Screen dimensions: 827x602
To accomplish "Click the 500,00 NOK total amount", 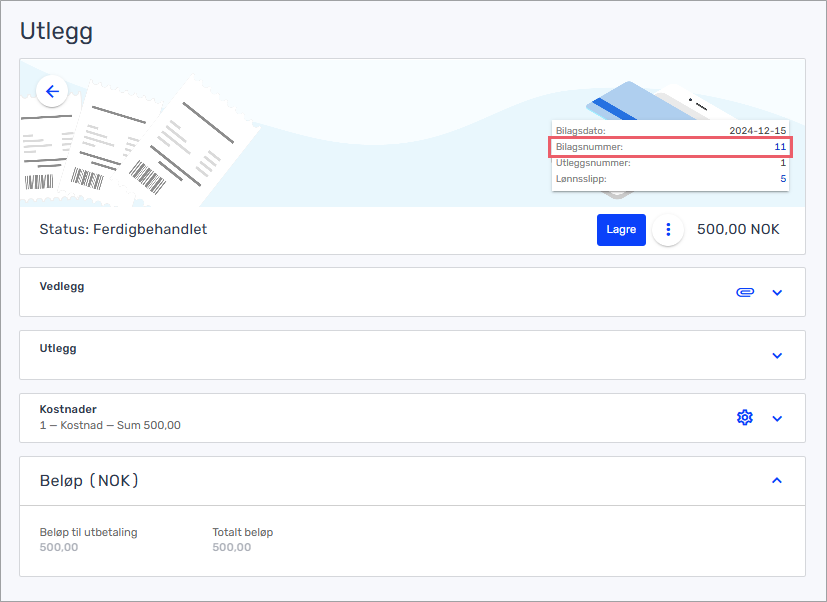I will pyautogui.click(x=738, y=230).
